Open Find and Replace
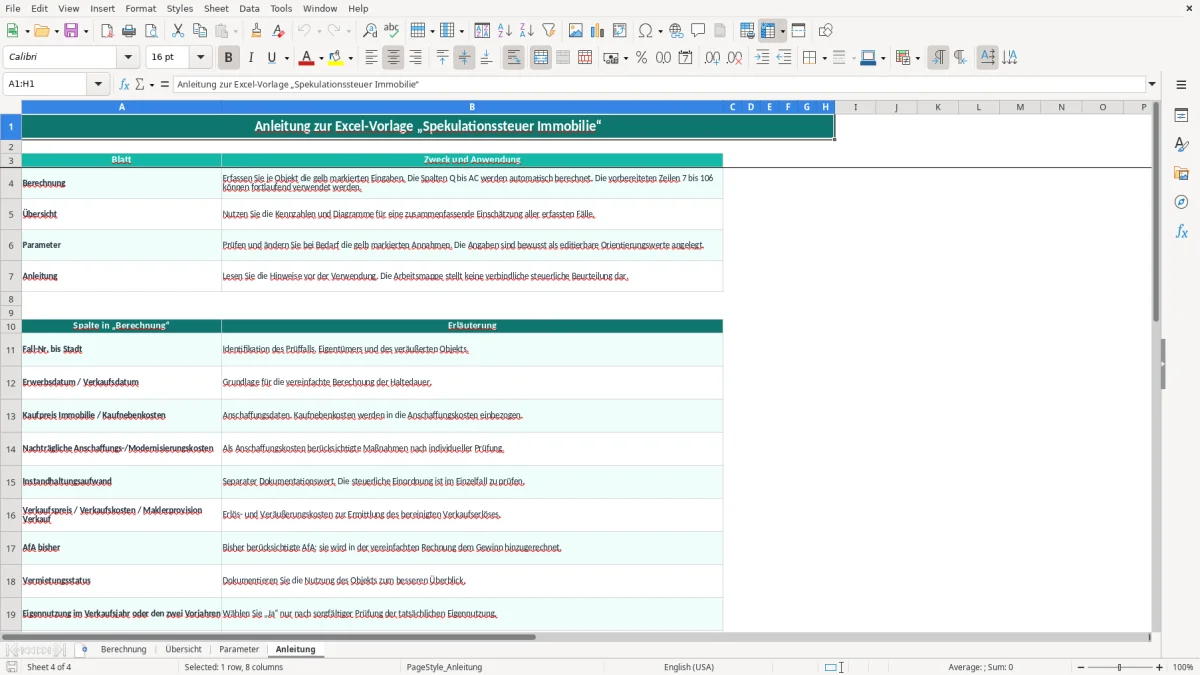The image size is (1200, 675). [x=370, y=31]
